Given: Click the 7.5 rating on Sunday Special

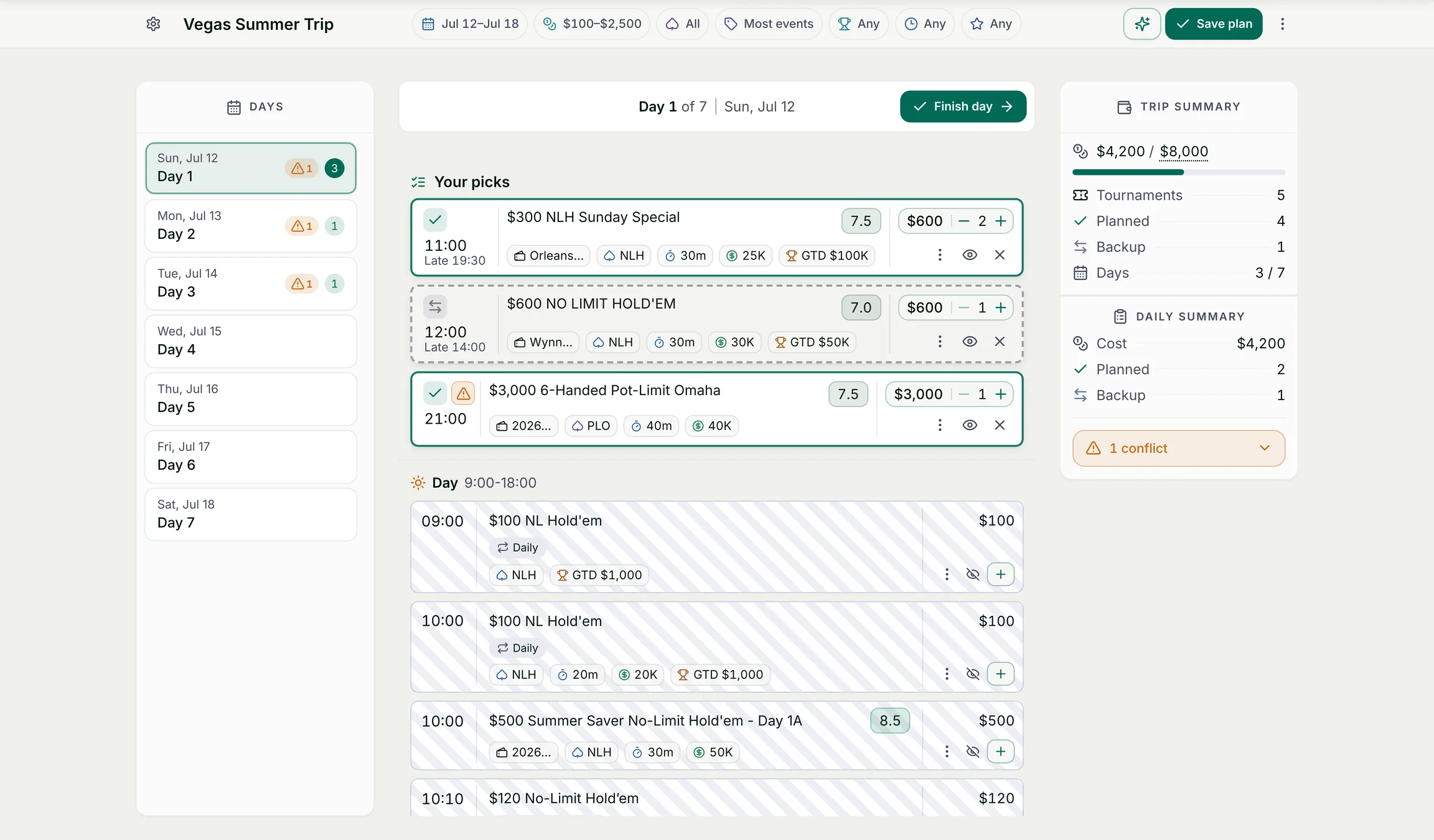Looking at the screenshot, I should pos(861,221).
